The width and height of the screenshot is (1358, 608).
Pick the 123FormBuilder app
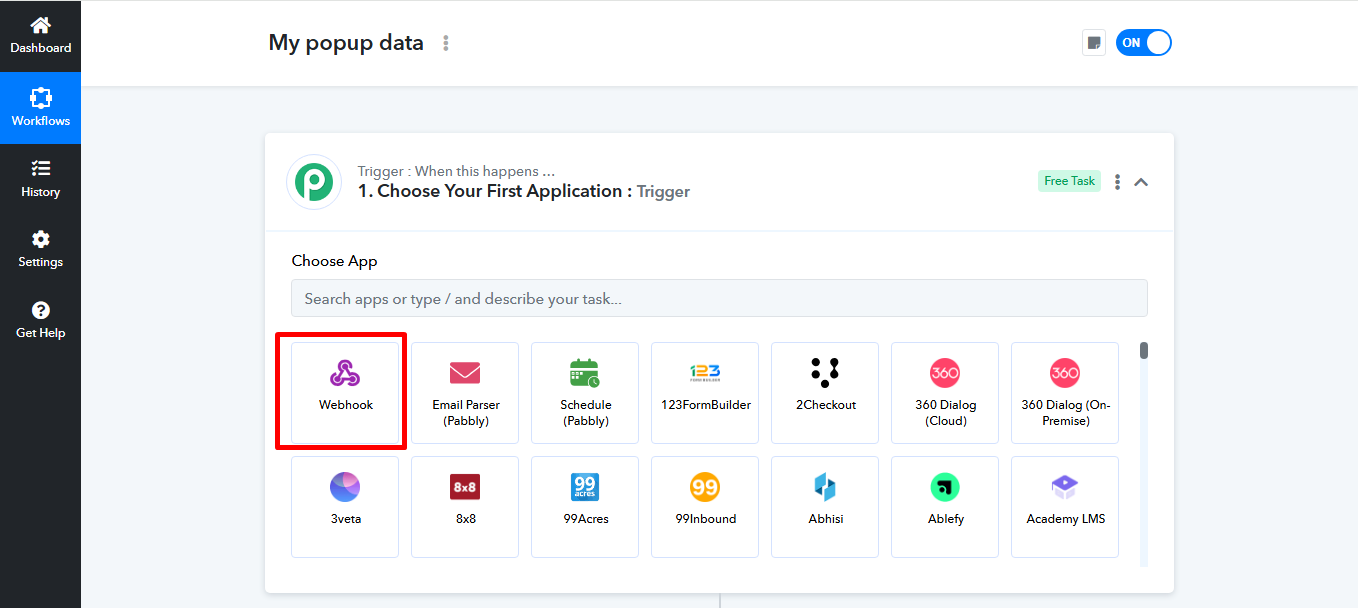pyautogui.click(x=704, y=392)
